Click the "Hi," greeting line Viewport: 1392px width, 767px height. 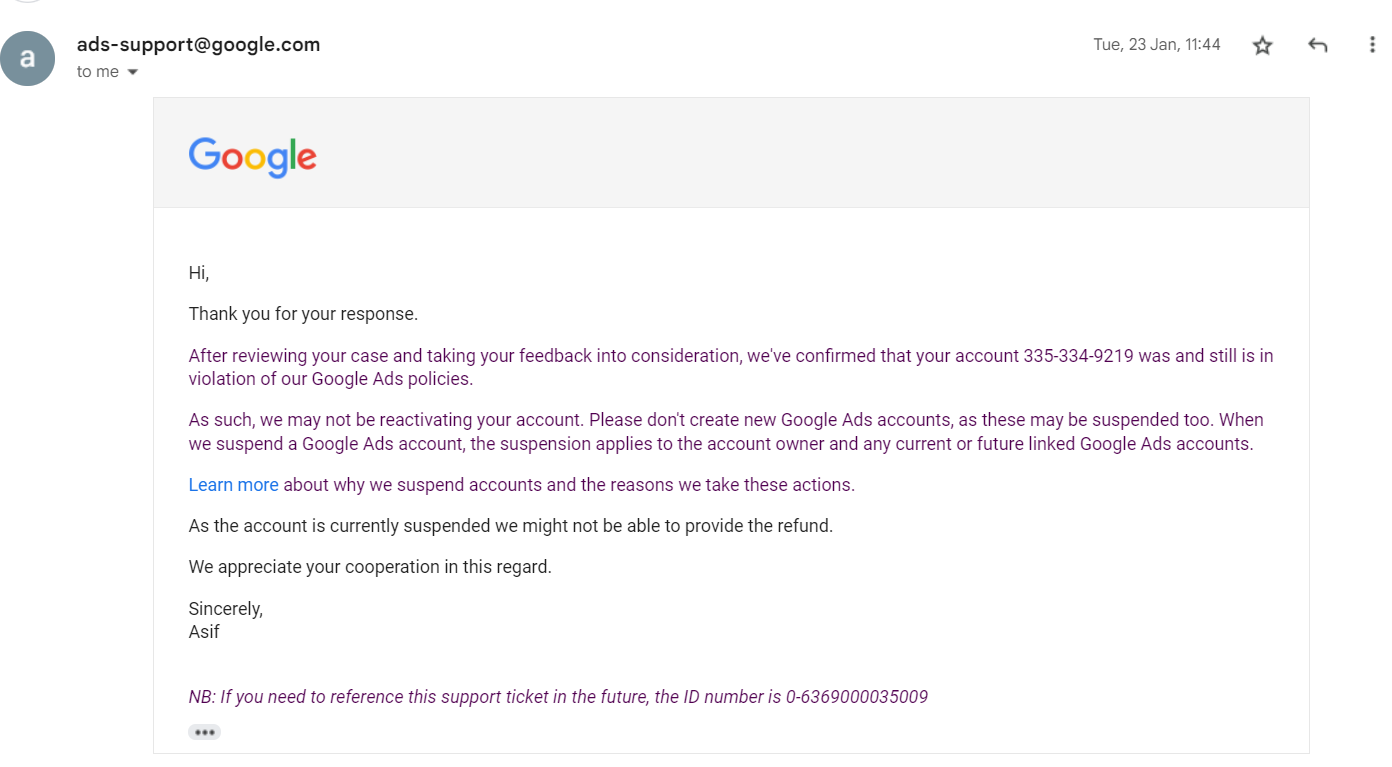[x=199, y=273]
